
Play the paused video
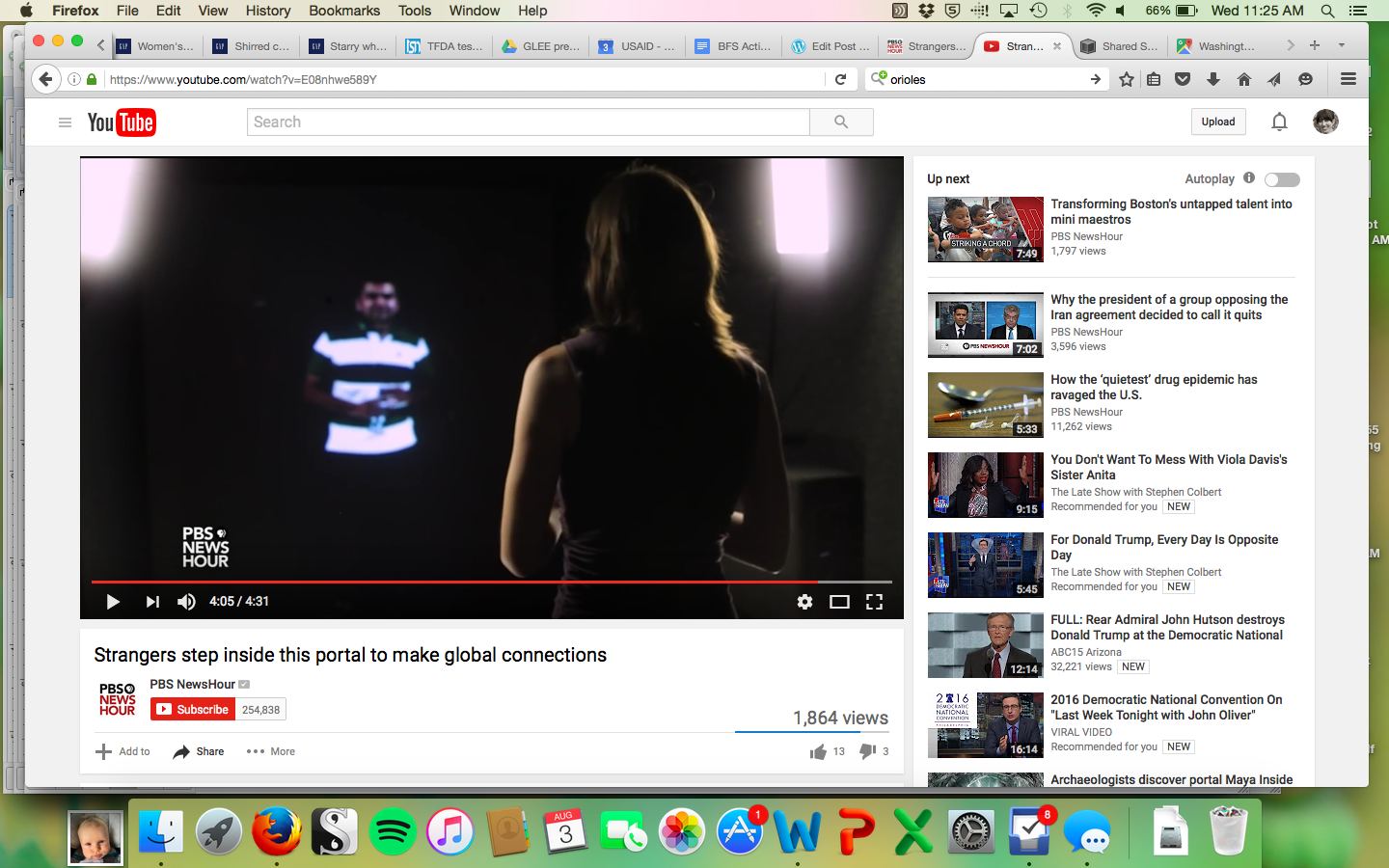point(113,602)
